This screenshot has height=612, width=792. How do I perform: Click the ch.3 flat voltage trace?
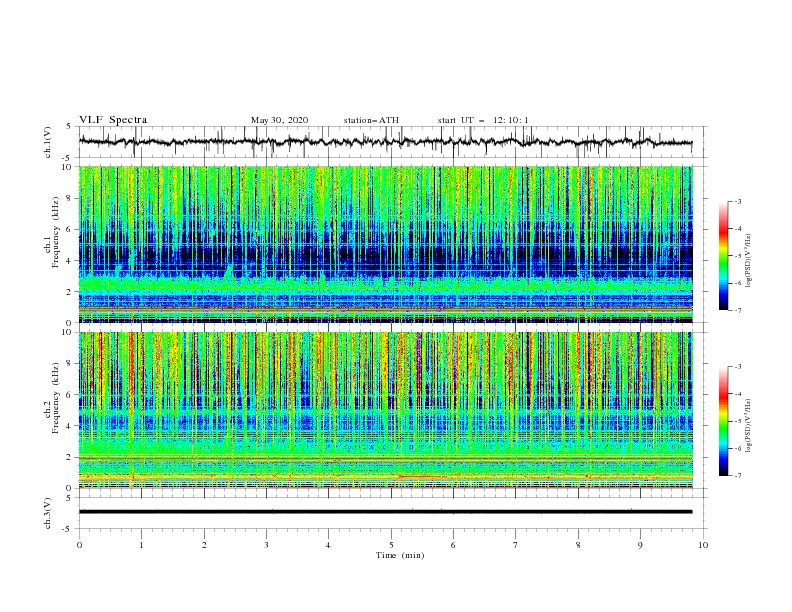click(385, 512)
